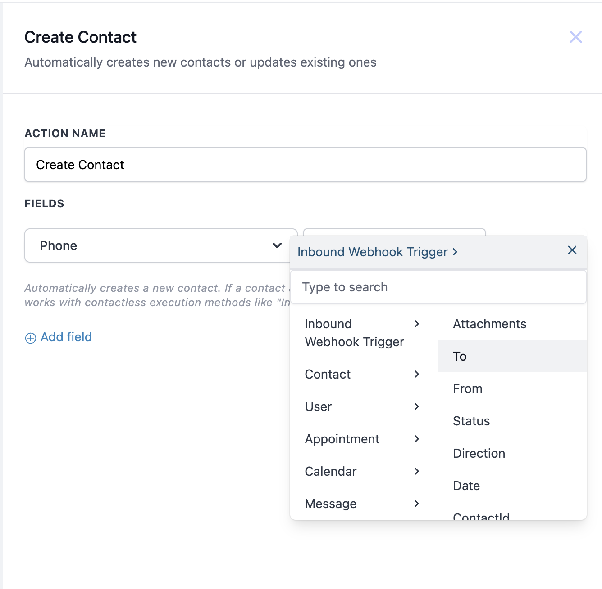The width and height of the screenshot is (602, 589).
Task: Click the Add field link
Action: point(66,337)
